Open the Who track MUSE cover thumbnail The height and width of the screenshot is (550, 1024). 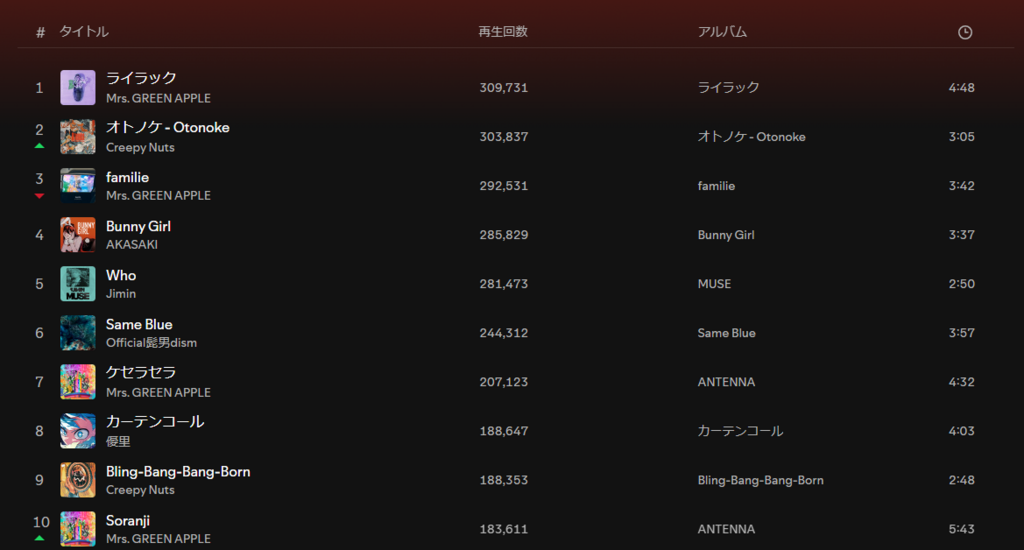click(x=78, y=283)
